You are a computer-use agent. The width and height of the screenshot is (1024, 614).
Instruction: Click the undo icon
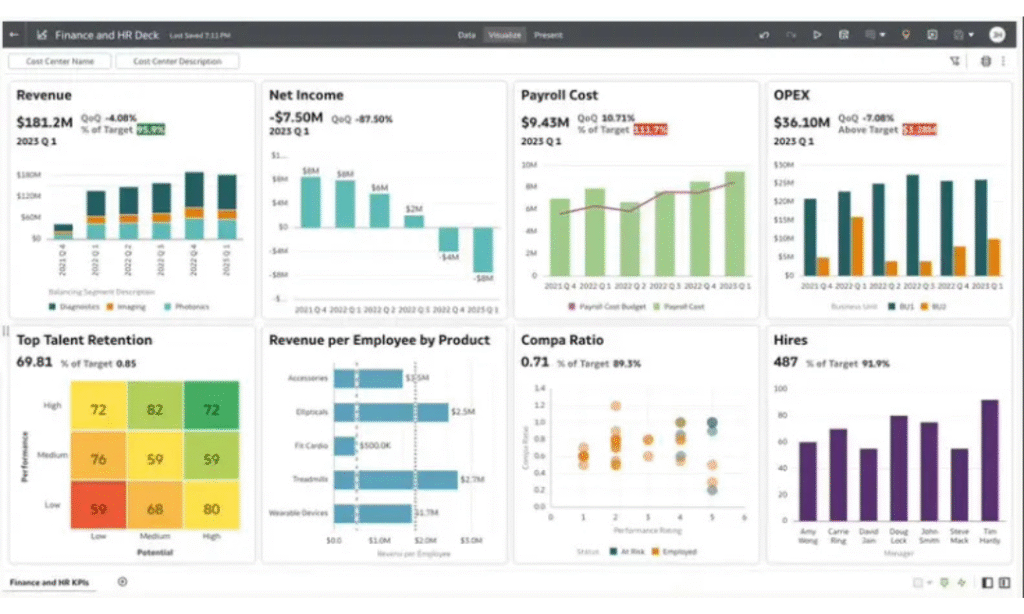pyautogui.click(x=764, y=35)
